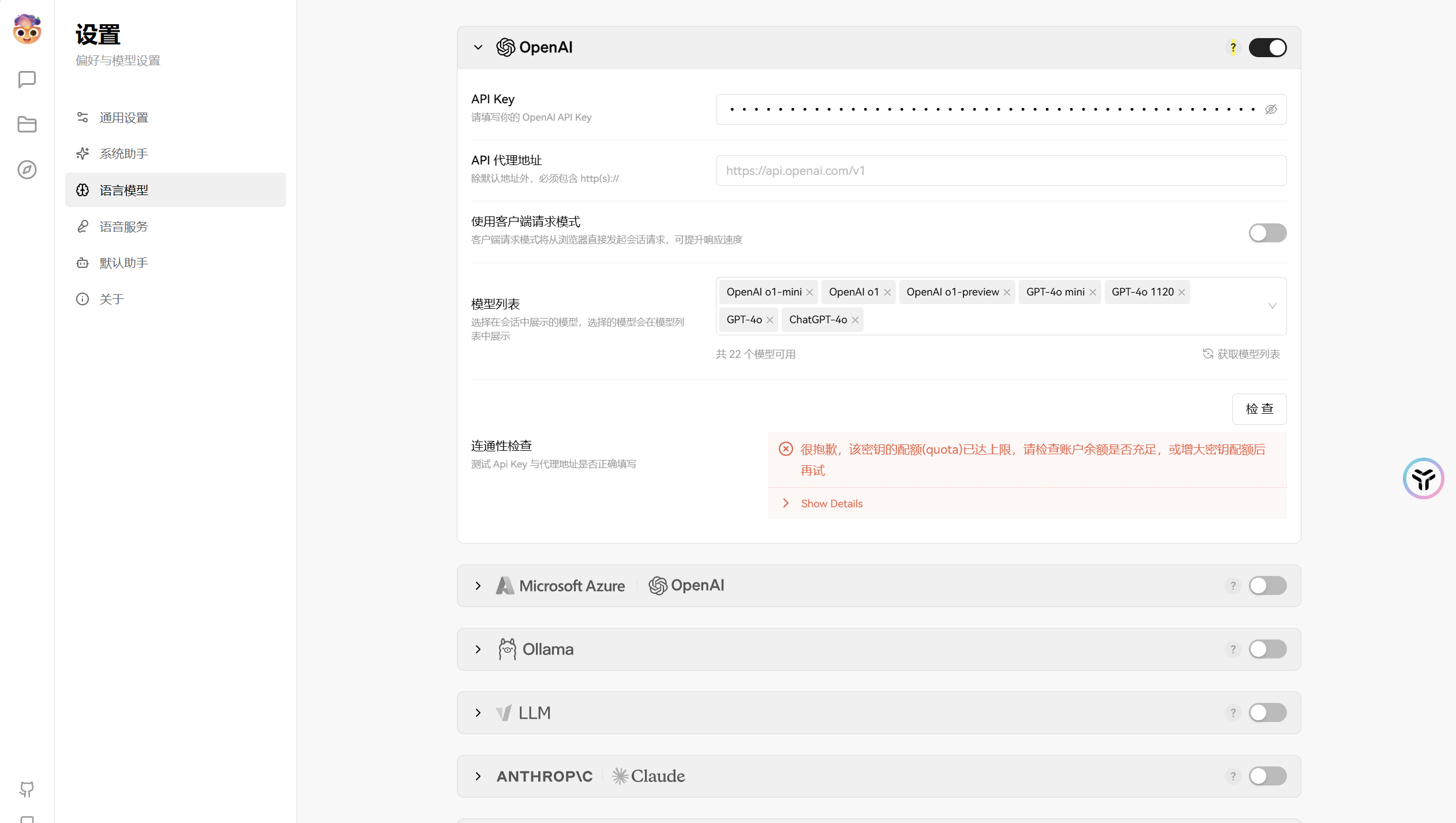Remove OpenAI o1 model tag
The image size is (1456, 823).
887,292
